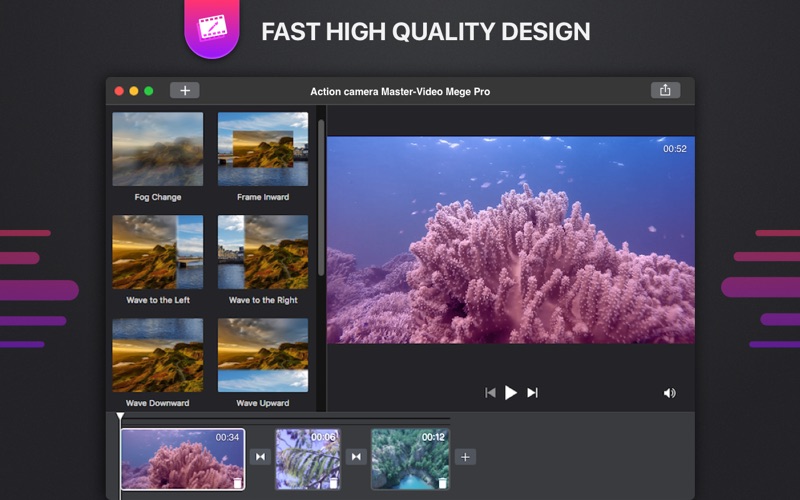
Task: Delete the 00:12 clip with trash icon
Action: (442, 483)
